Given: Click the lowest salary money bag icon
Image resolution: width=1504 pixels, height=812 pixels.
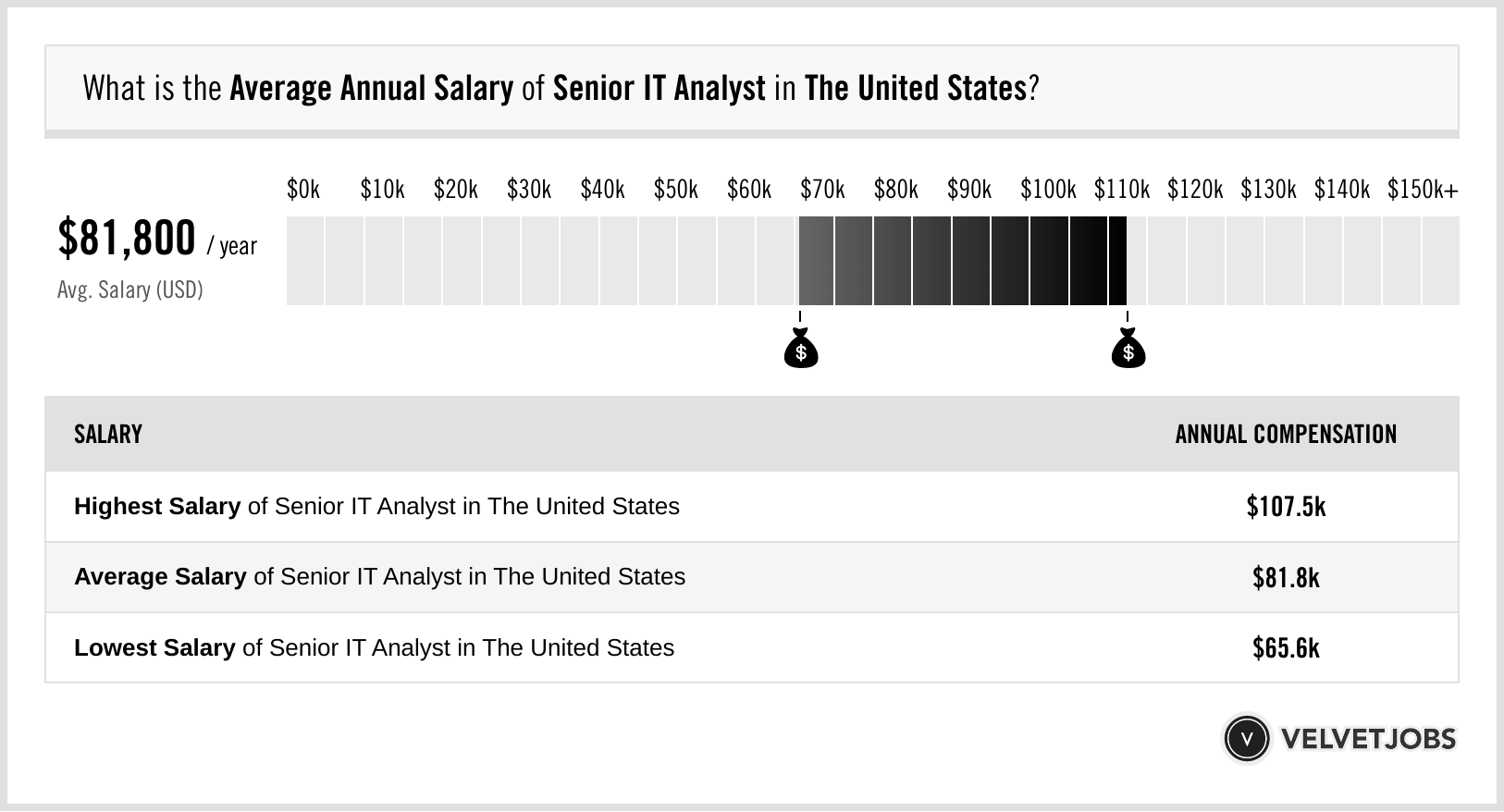Looking at the screenshot, I should 801,351.
